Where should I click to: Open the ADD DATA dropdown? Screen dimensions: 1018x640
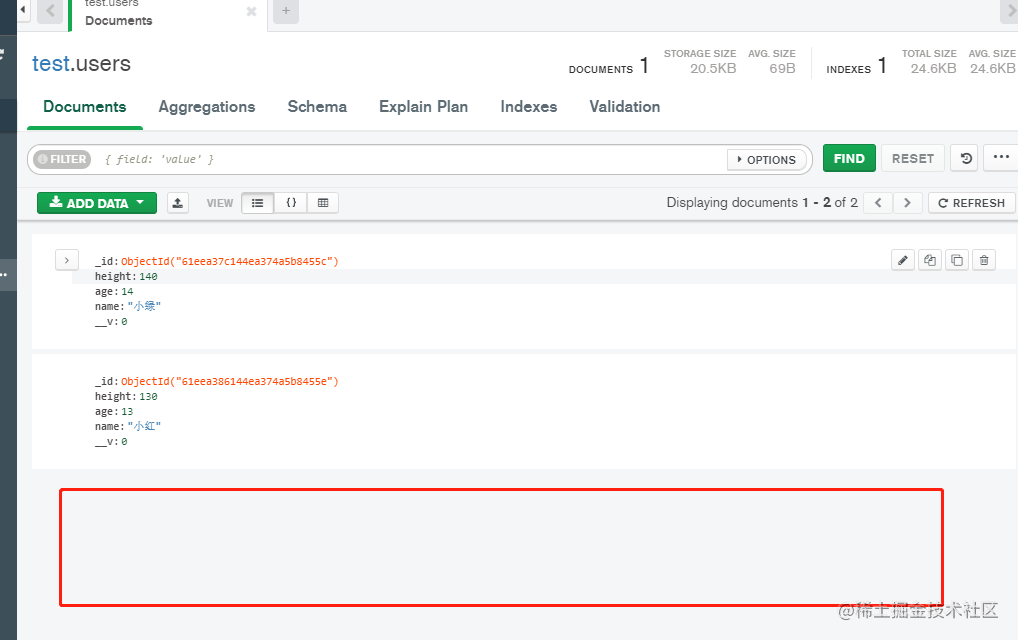coord(96,202)
